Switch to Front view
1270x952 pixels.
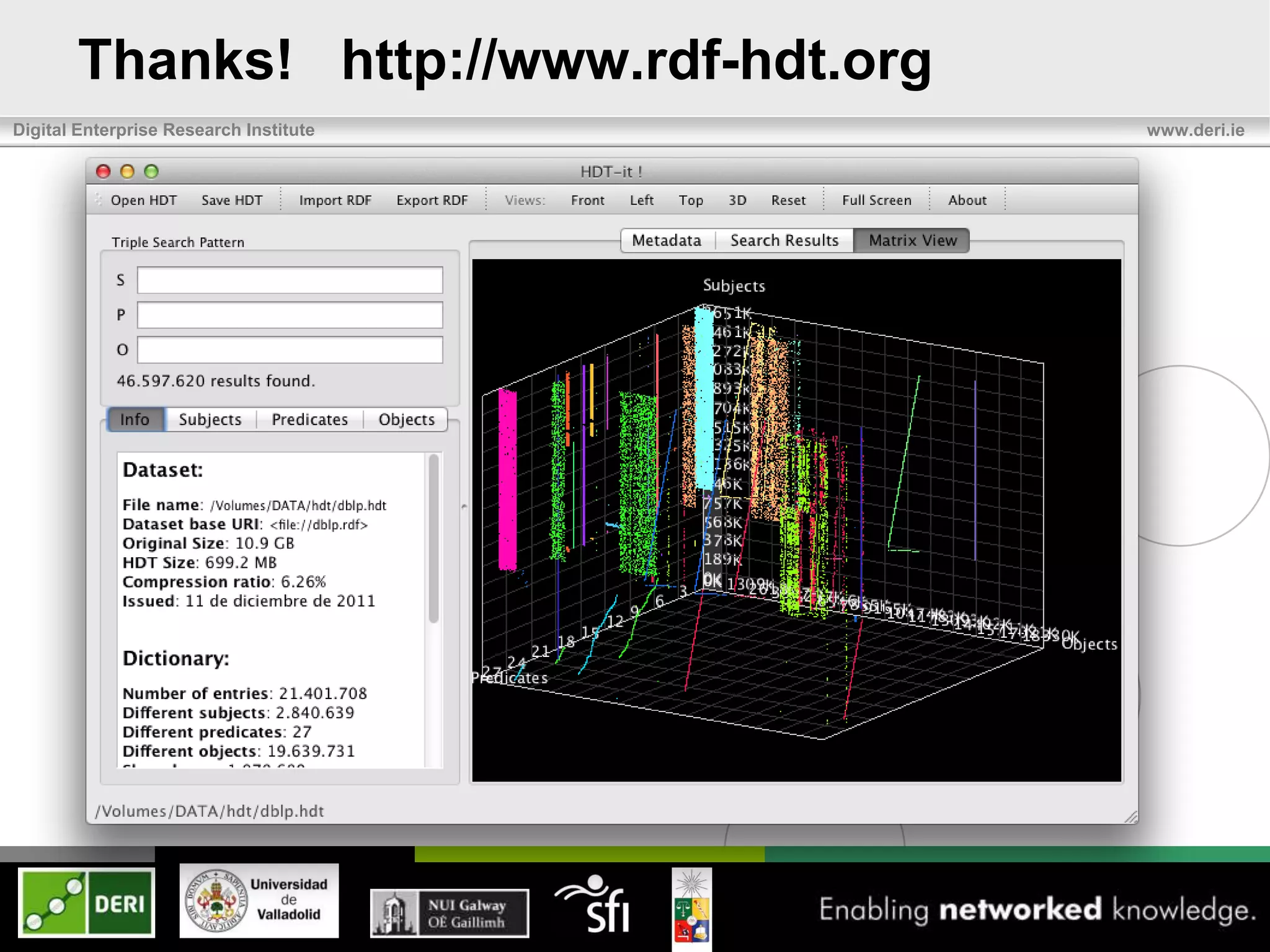click(587, 200)
